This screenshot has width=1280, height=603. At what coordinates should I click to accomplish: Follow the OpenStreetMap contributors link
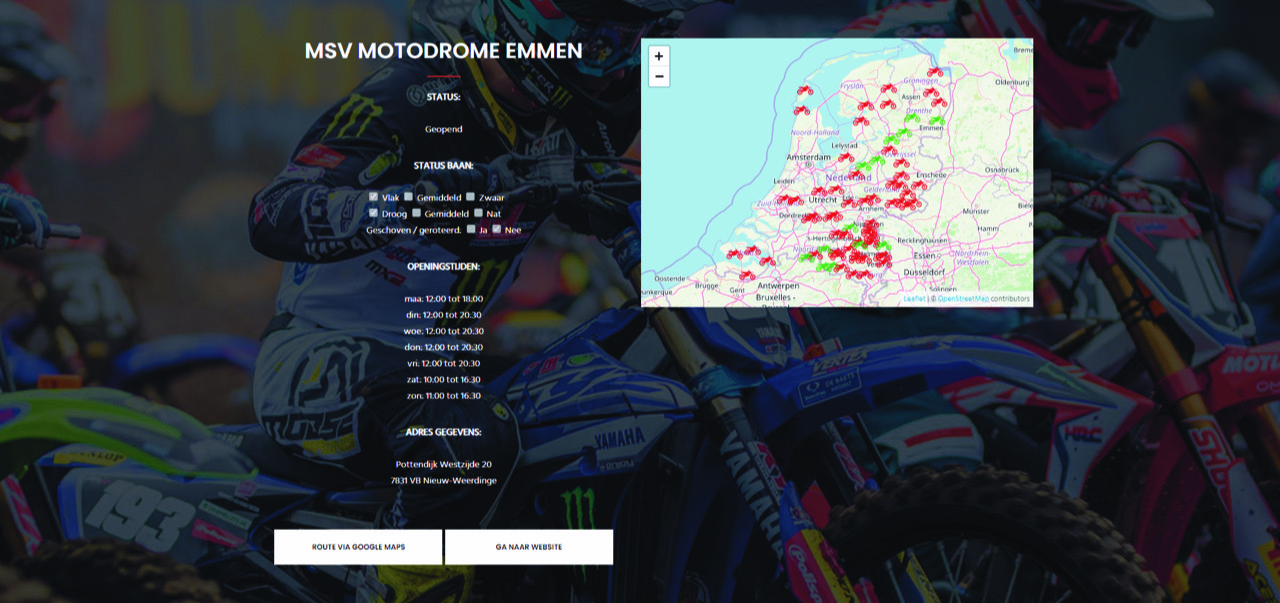click(962, 298)
